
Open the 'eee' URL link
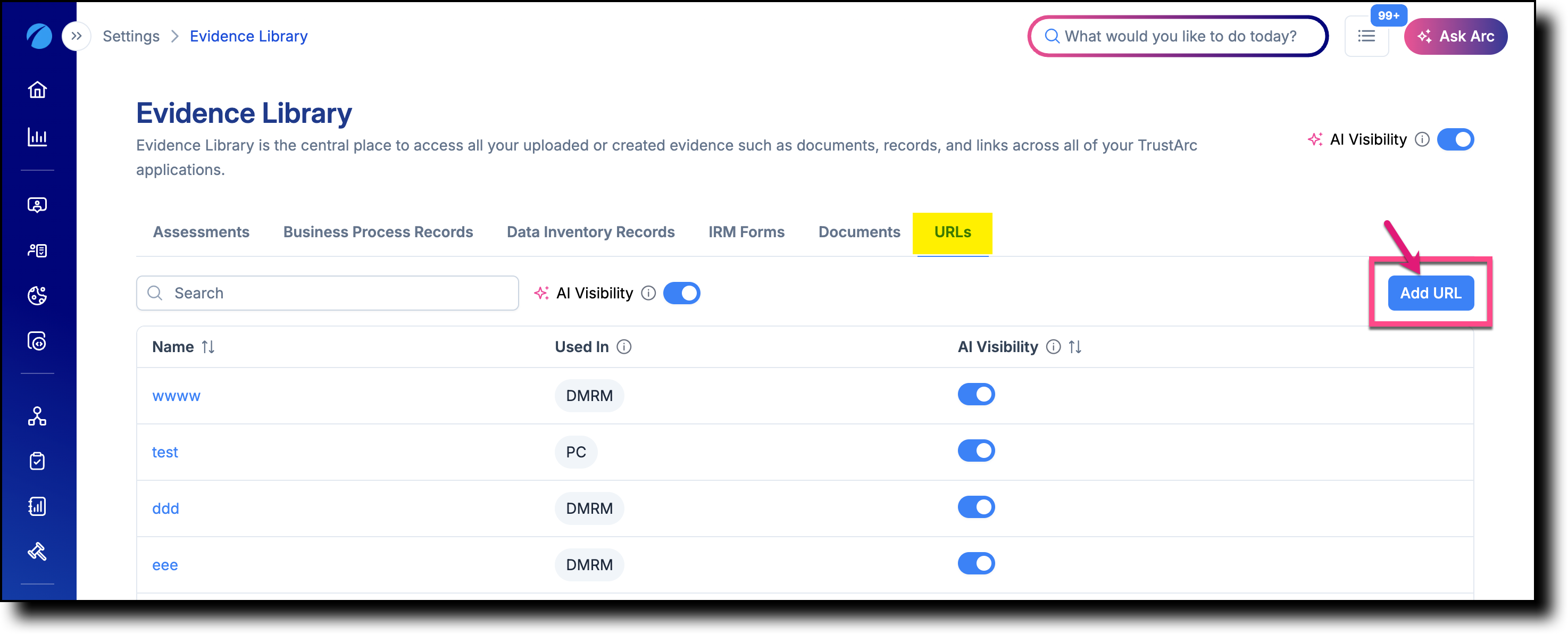165,565
